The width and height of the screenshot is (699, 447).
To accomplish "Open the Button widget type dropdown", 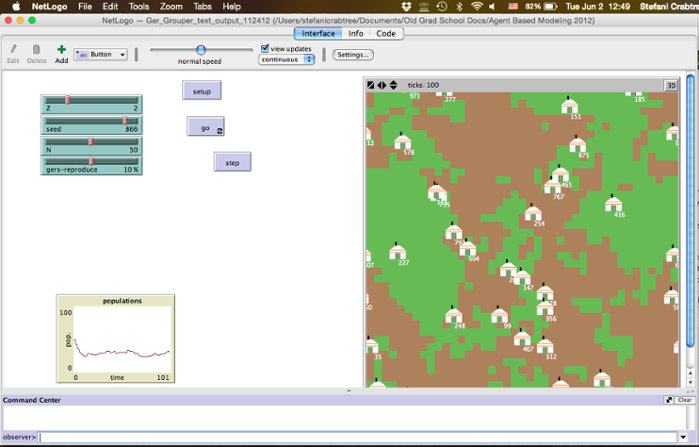I will coord(101,54).
